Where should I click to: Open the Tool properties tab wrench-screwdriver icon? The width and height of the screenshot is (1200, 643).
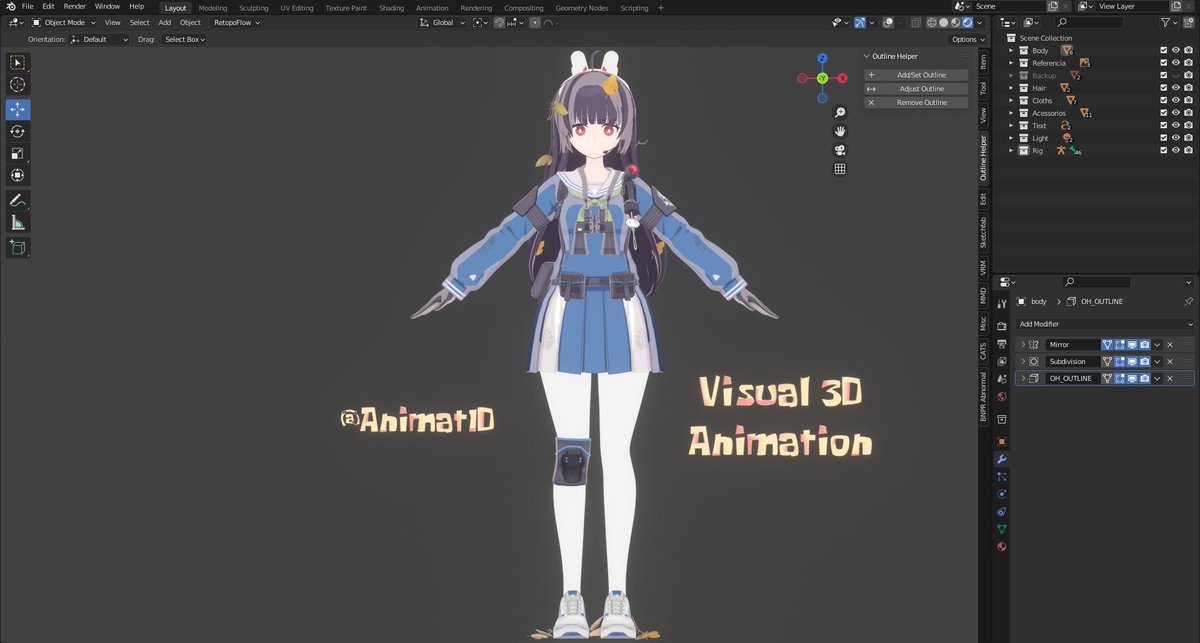pyautogui.click(x=1002, y=306)
